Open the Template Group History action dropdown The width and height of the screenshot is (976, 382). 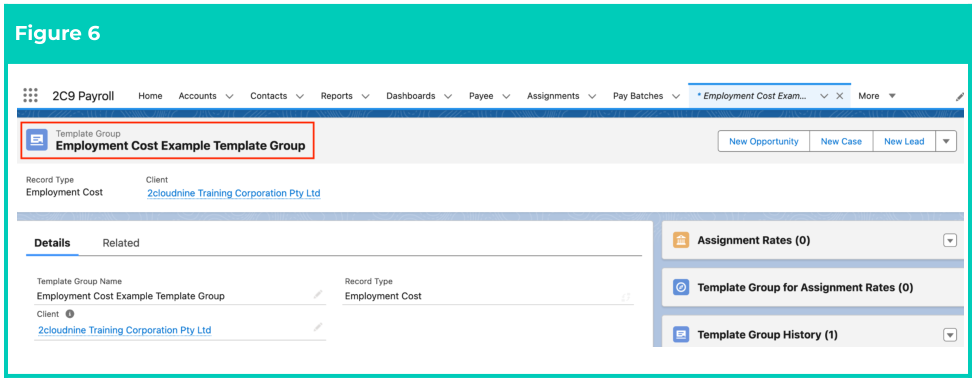(950, 335)
